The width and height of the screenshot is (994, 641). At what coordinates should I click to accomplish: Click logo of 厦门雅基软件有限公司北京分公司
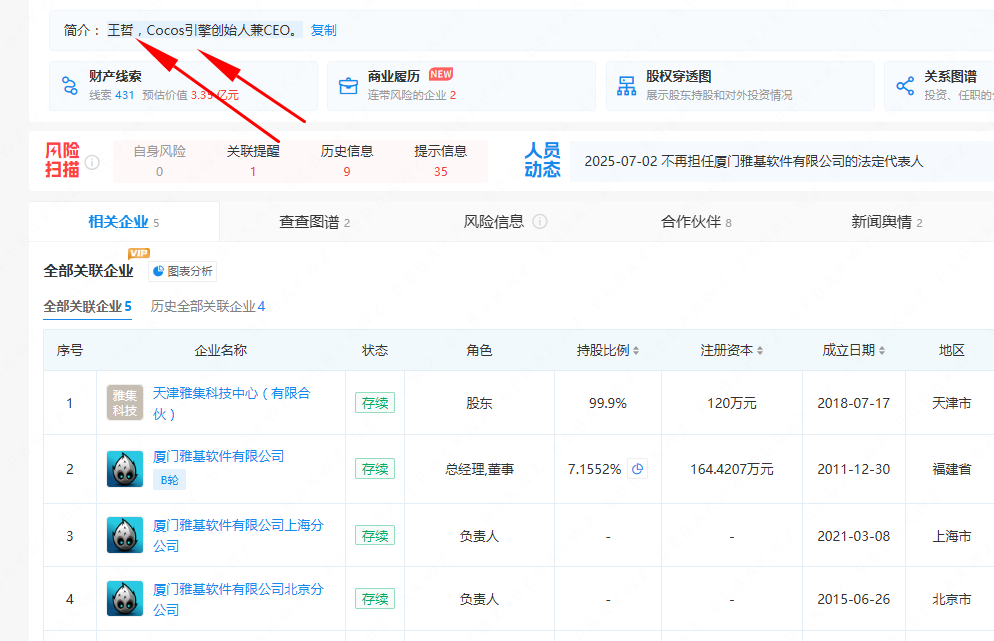(x=124, y=599)
